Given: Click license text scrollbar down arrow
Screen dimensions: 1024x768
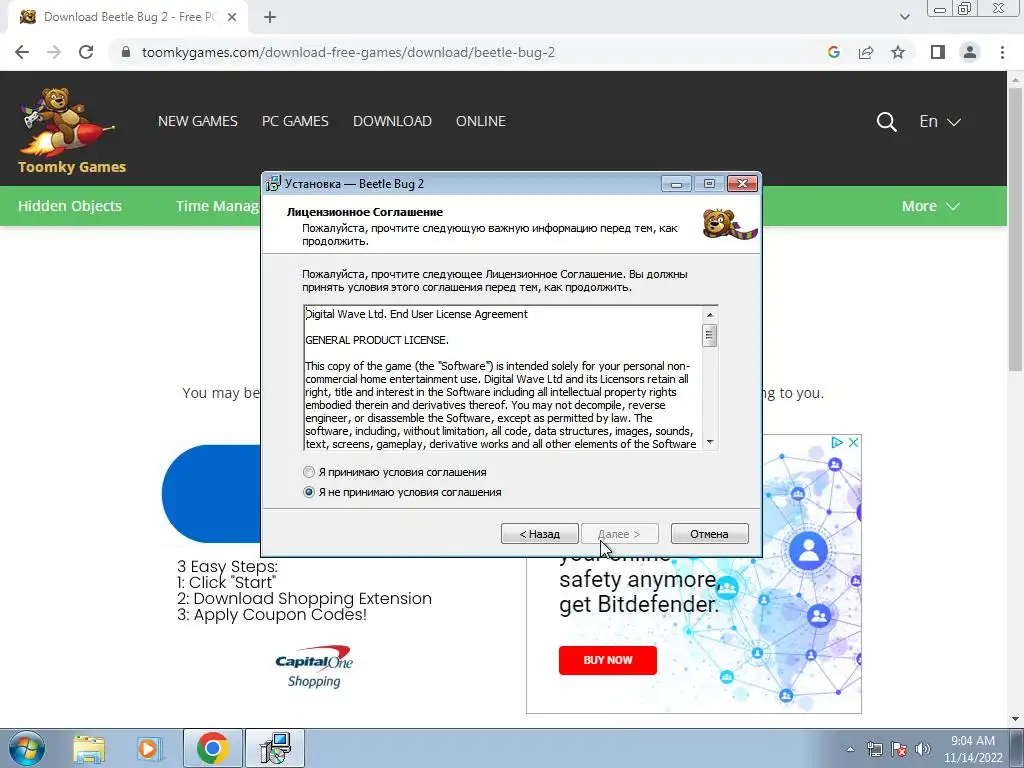Looking at the screenshot, I should (x=710, y=442).
